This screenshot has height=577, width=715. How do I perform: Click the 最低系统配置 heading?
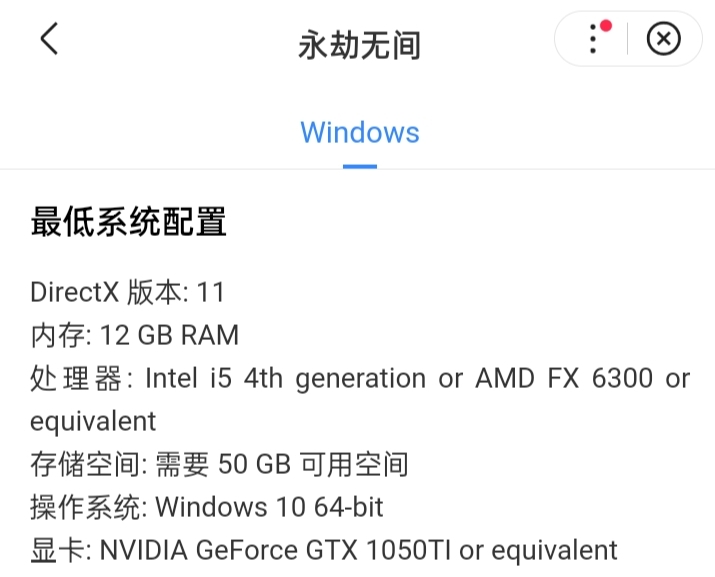128,222
